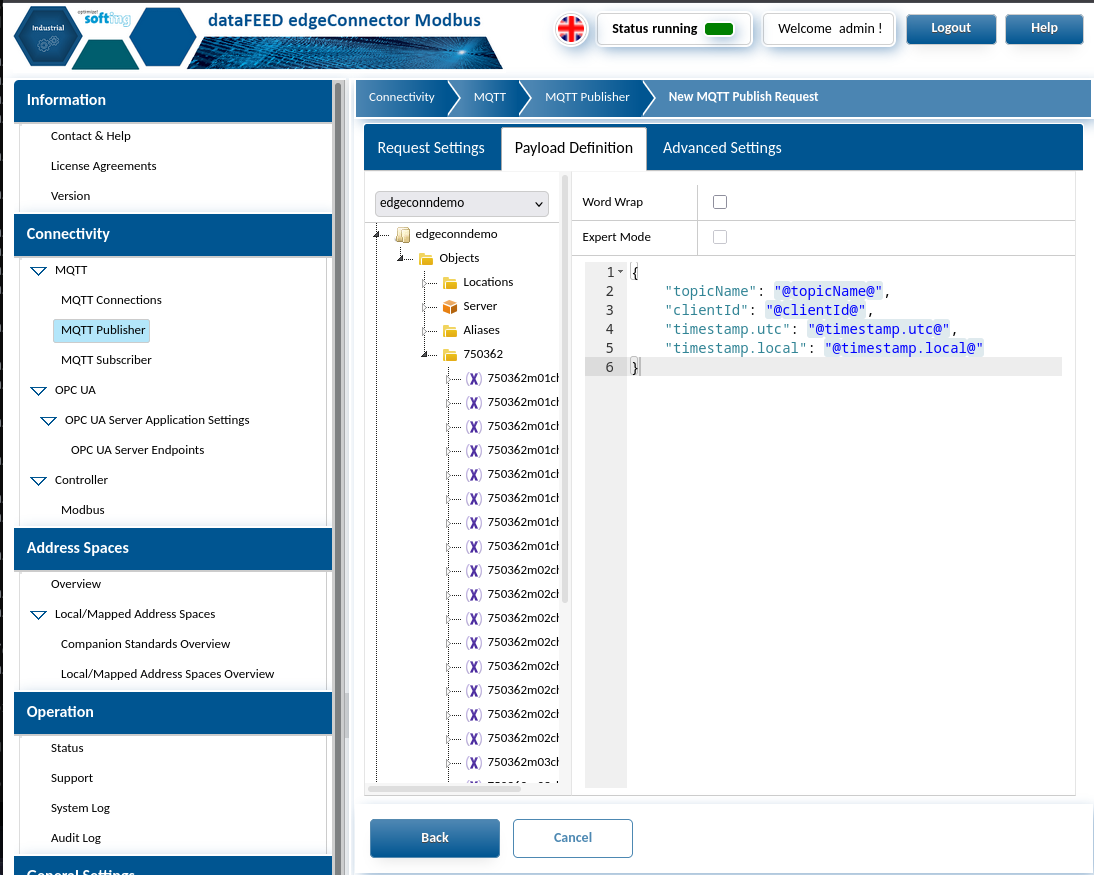The image size is (1094, 875).
Task: Collapse OPC UA Server Application Settings triangle
Action: pos(48,421)
